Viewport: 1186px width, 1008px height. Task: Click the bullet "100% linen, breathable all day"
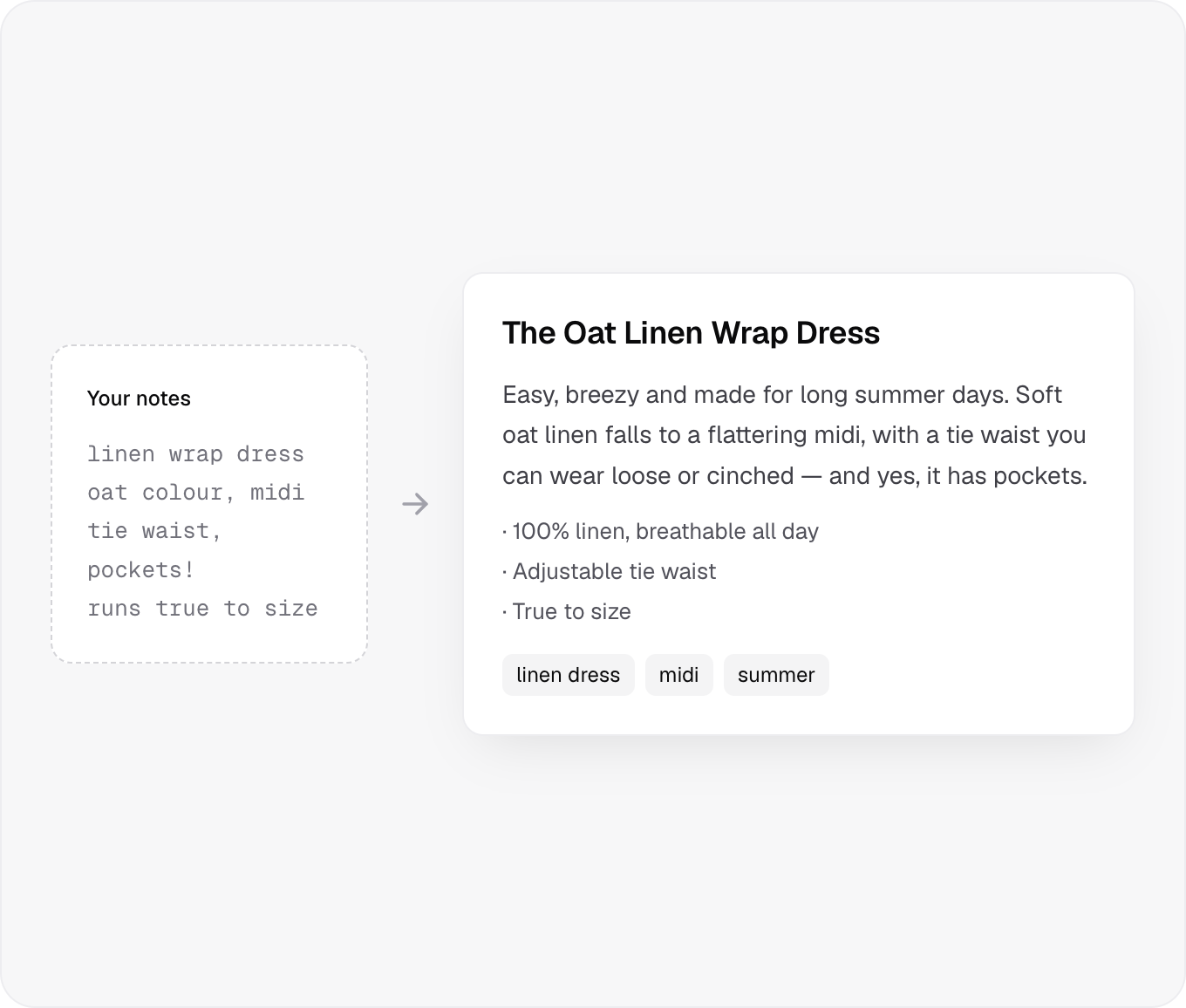click(660, 531)
